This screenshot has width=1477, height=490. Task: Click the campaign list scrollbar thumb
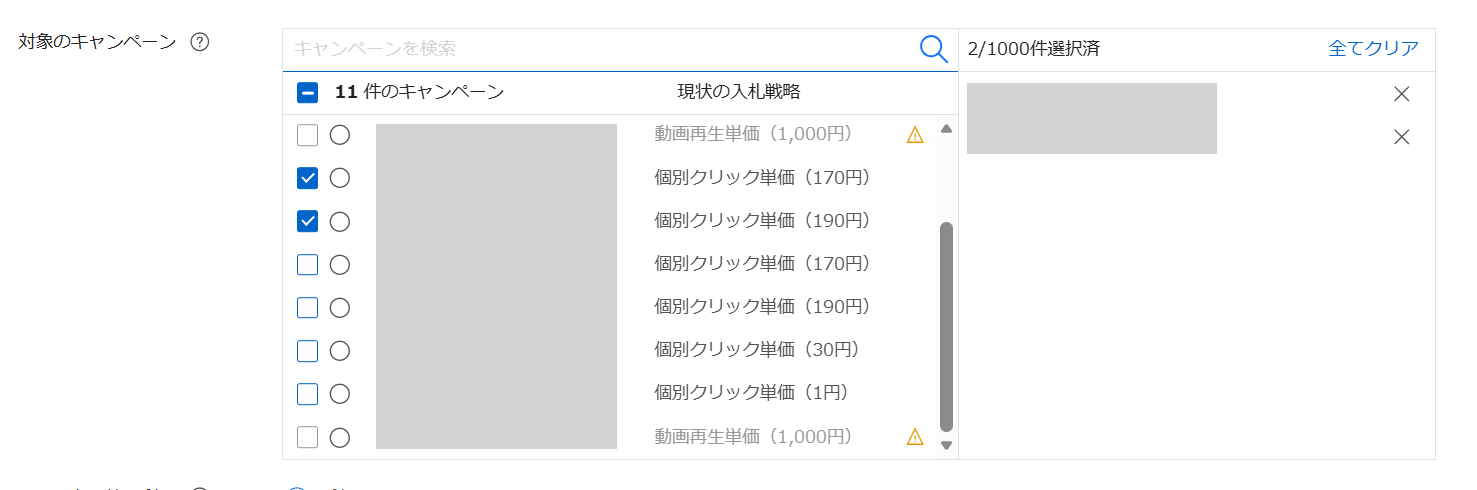tap(946, 325)
